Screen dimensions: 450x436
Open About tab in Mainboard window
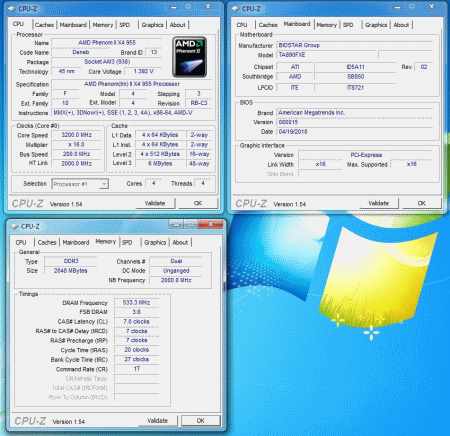click(x=401, y=25)
